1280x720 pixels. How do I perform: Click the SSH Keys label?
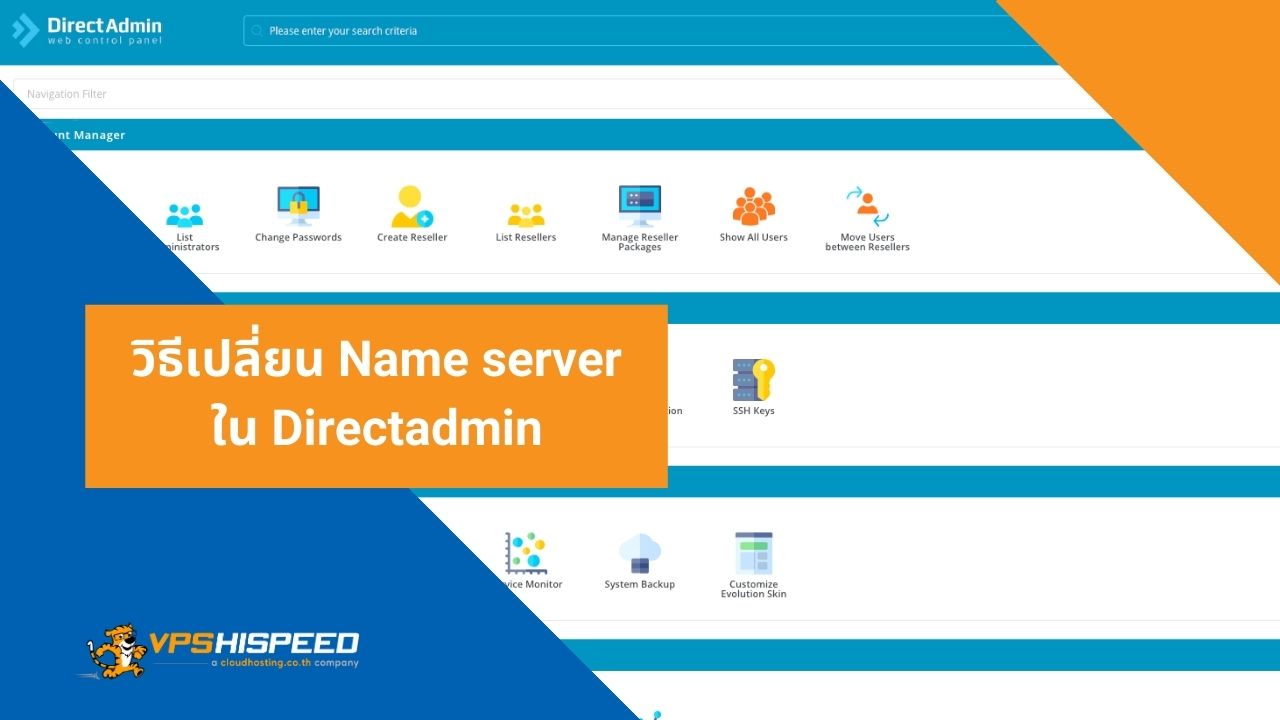click(x=754, y=411)
